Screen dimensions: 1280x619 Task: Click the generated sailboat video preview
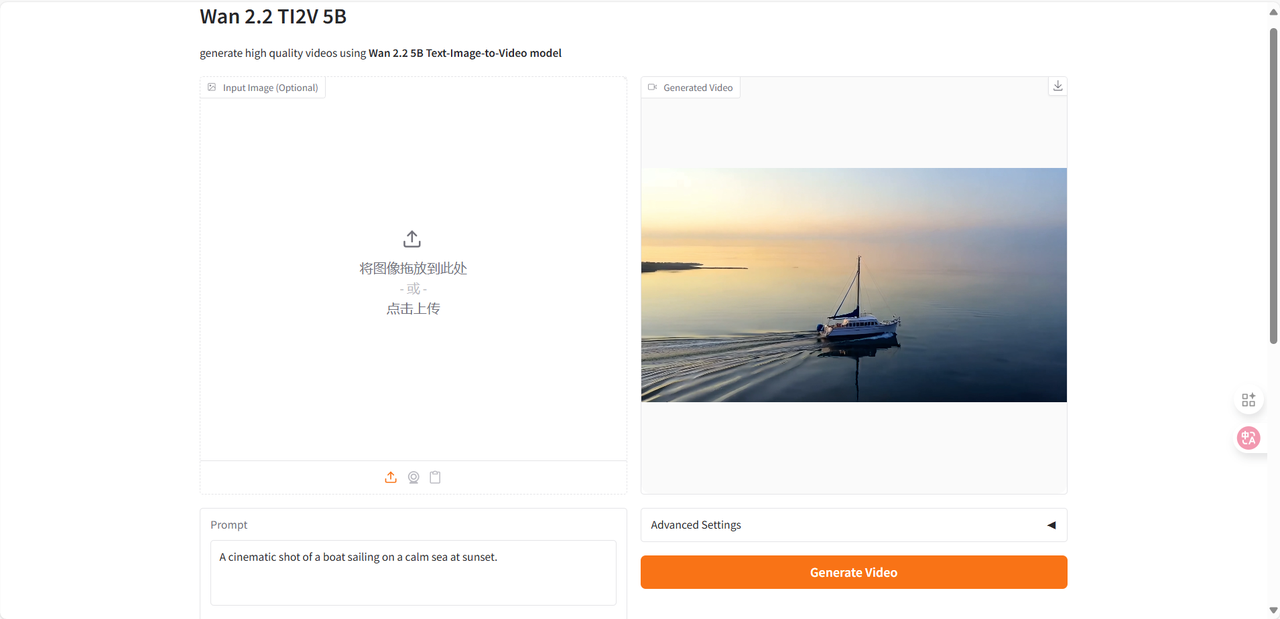[x=853, y=285]
